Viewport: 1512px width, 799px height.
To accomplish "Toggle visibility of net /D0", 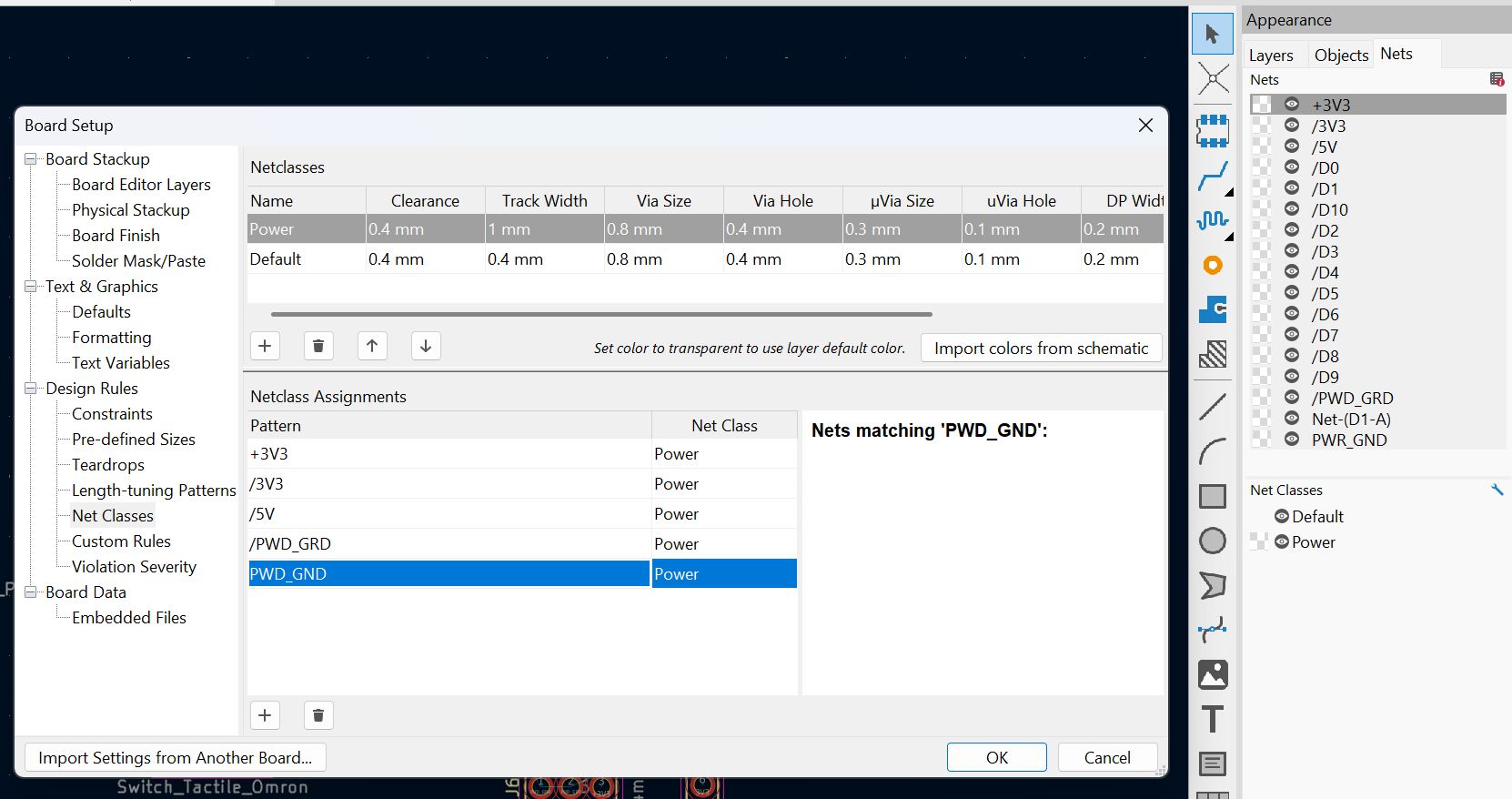I will coord(1292,167).
